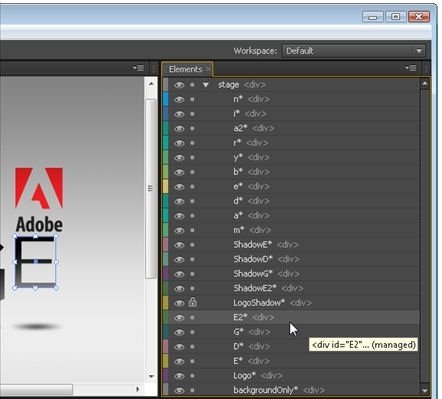
Task: Toggle lock dot for the G* element
Action: [192, 332]
